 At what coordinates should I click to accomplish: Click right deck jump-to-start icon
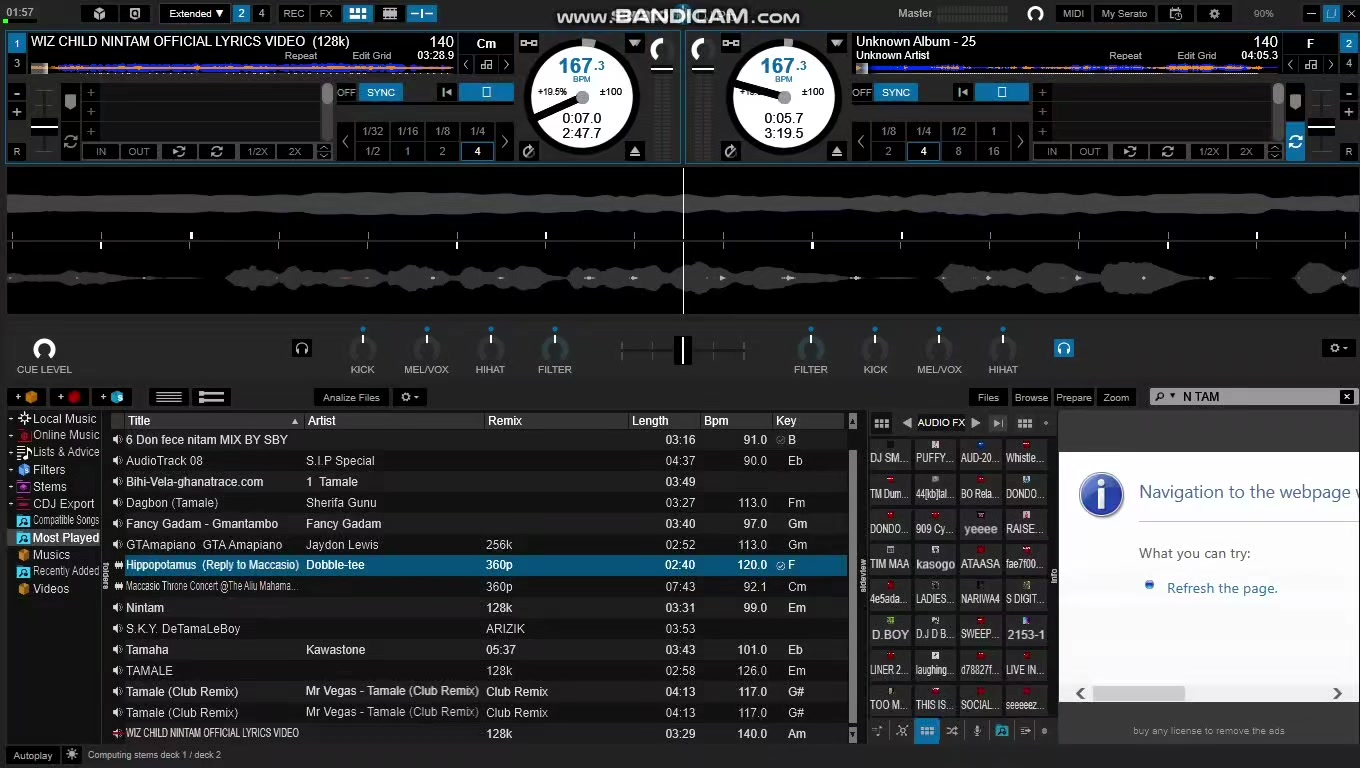(x=962, y=92)
